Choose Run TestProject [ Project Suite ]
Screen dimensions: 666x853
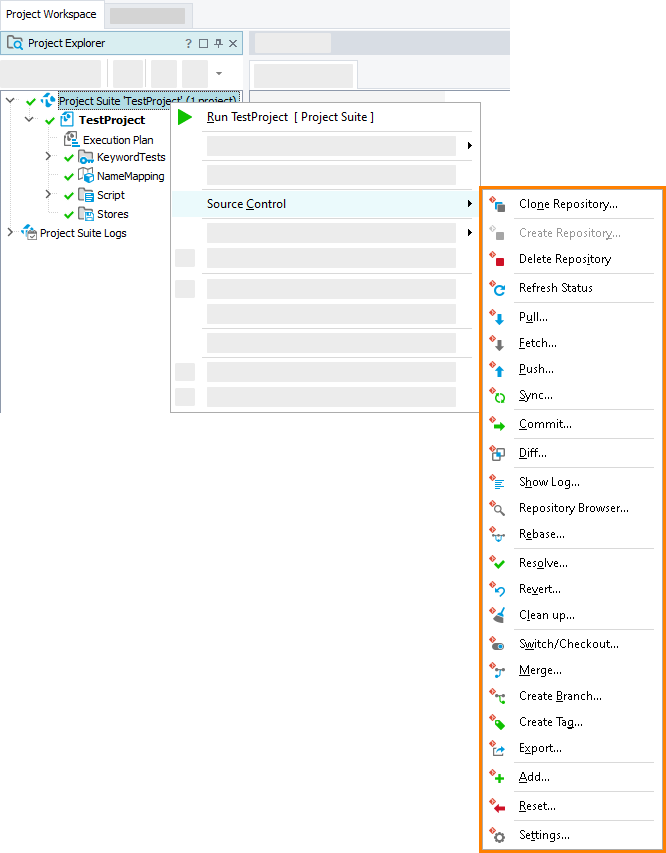325,117
